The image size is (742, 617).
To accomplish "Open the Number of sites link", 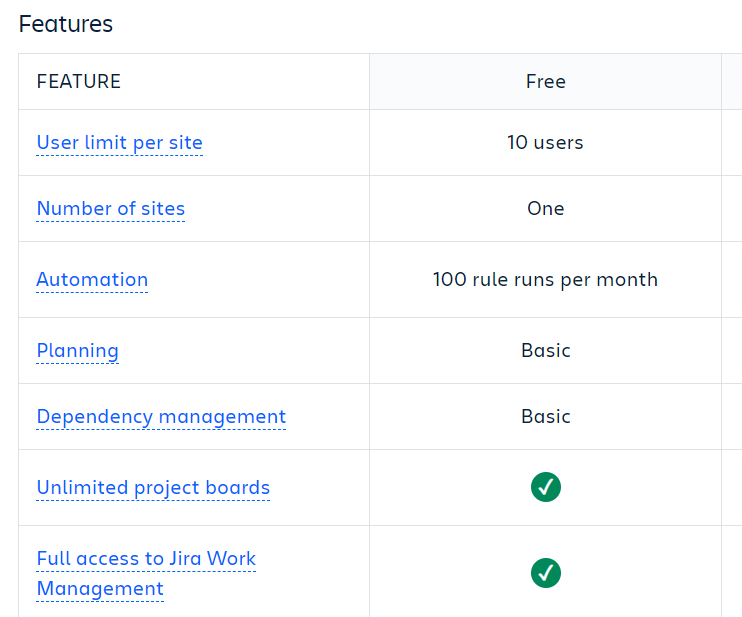I will coord(111,209).
